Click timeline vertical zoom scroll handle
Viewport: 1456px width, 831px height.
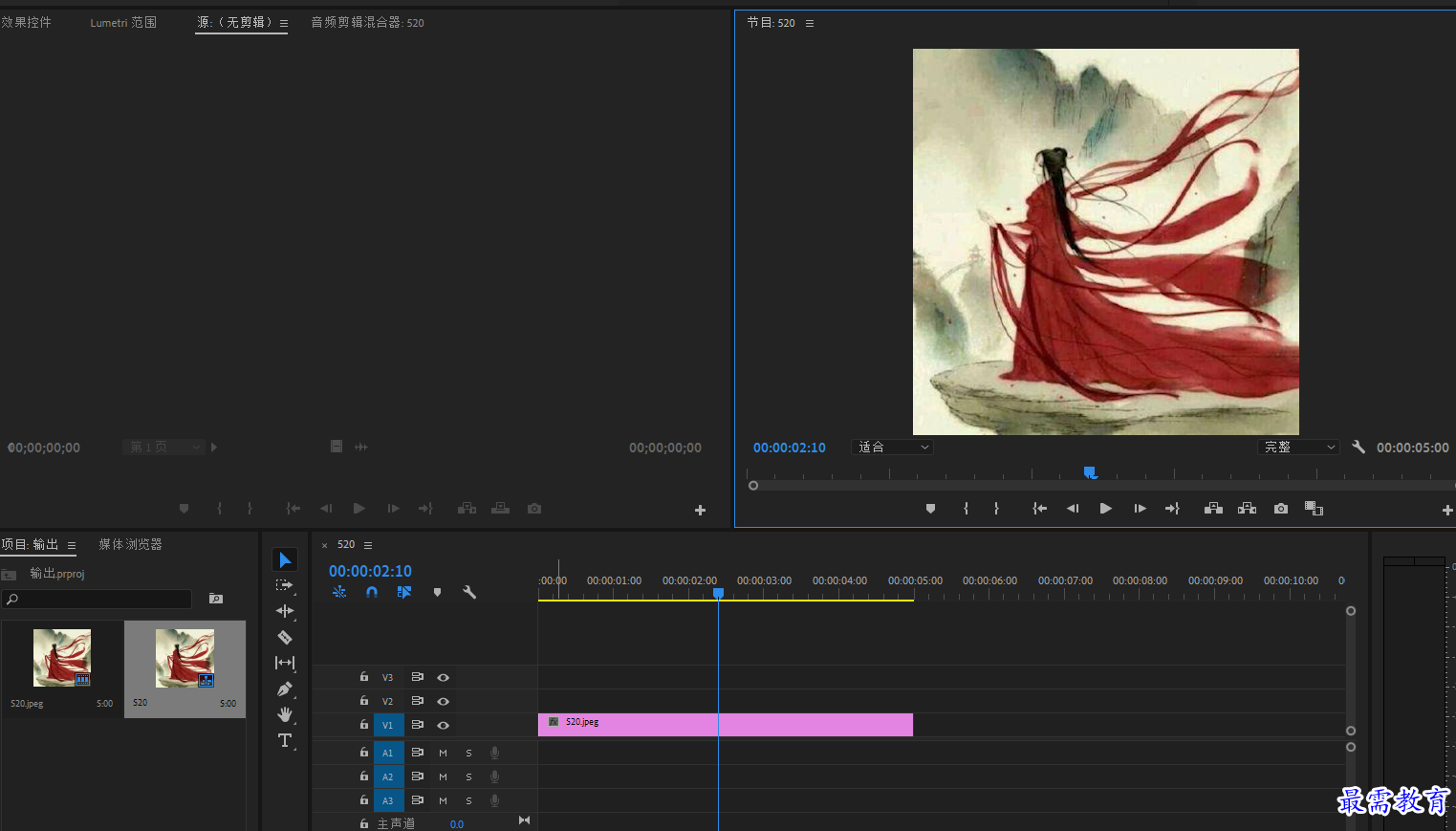click(1351, 610)
